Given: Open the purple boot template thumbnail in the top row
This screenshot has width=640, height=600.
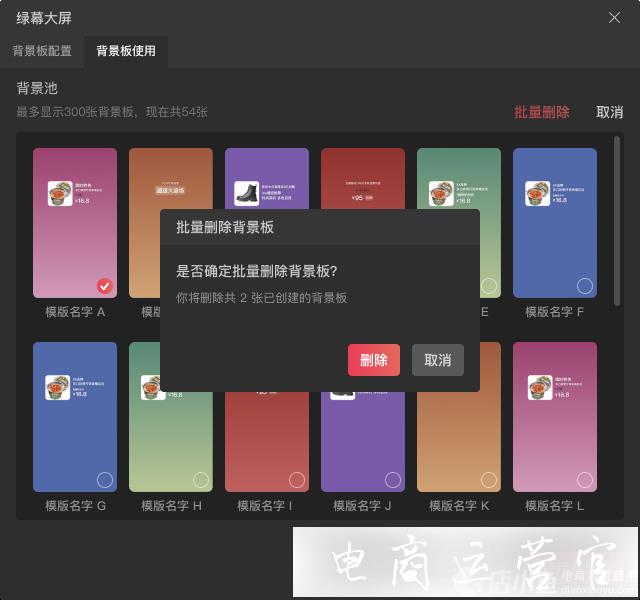Looking at the screenshot, I should [267, 178].
